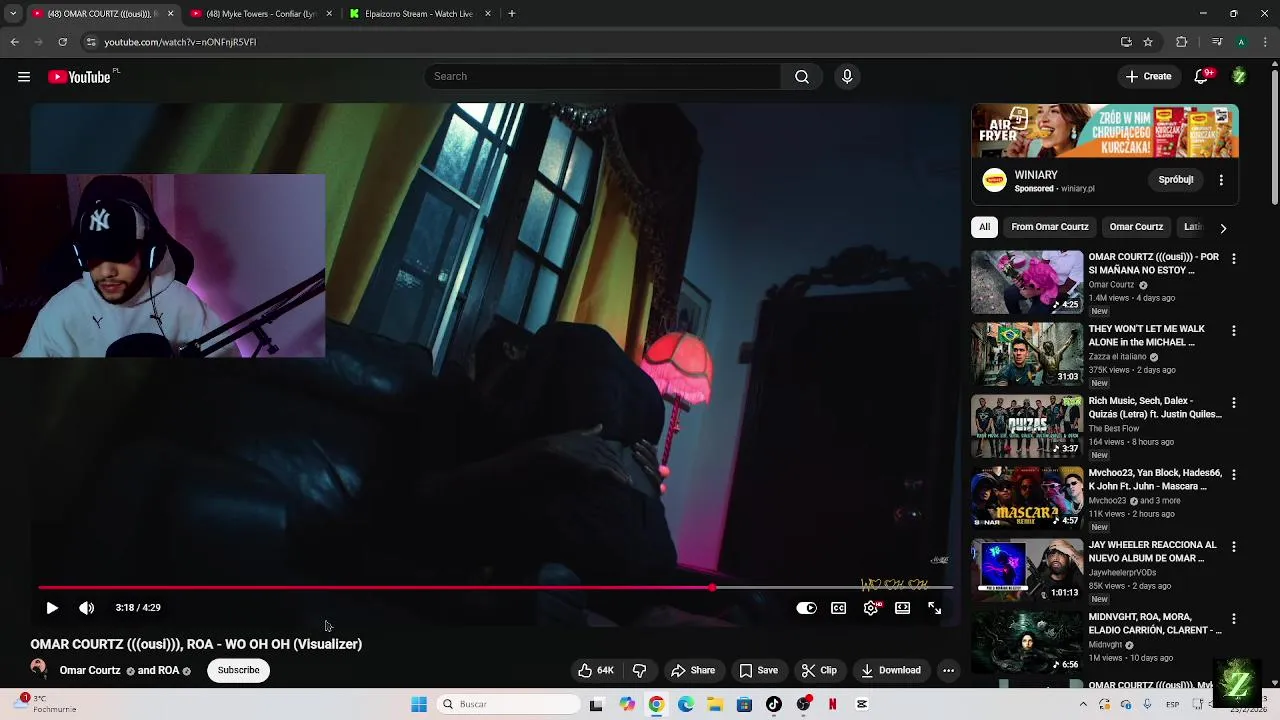Open the YouTube account avatar menu
1280x720 pixels.
click(1239, 77)
